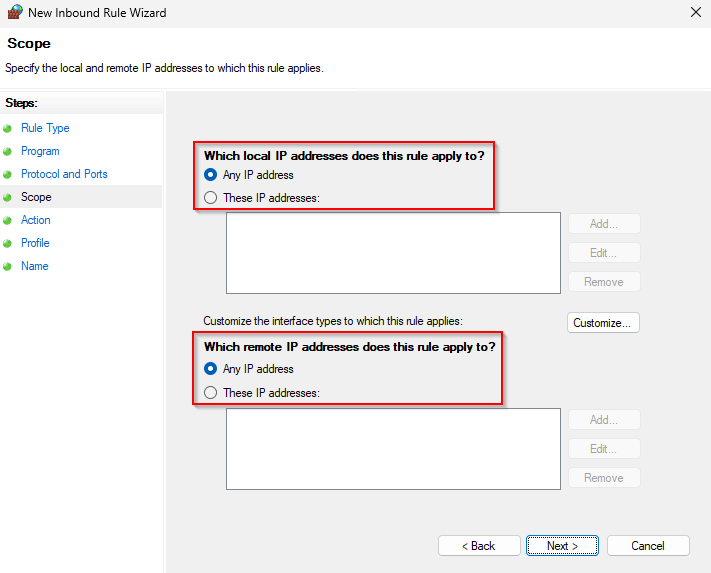Viewport: 711px width, 573px height.
Task: Select remote 'Any IP address' radio button
Action: [x=210, y=369]
